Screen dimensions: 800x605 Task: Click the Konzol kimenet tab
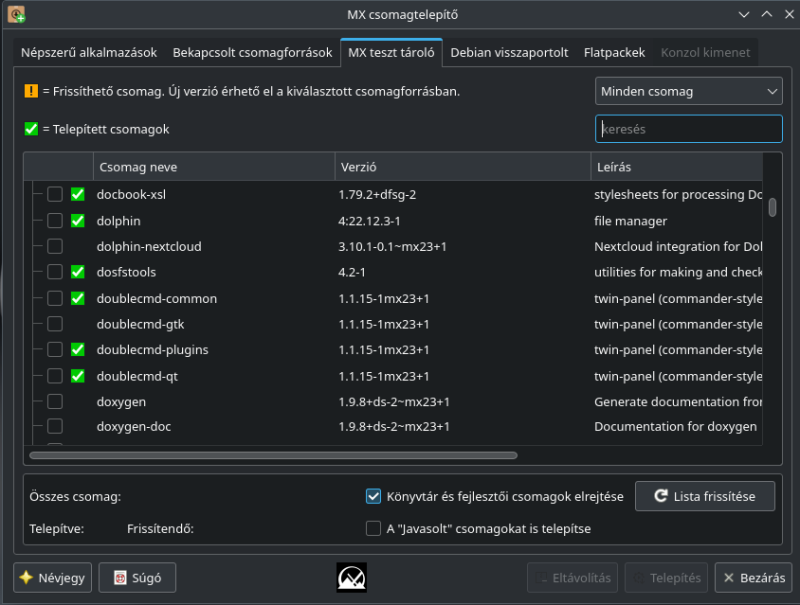[705, 53]
